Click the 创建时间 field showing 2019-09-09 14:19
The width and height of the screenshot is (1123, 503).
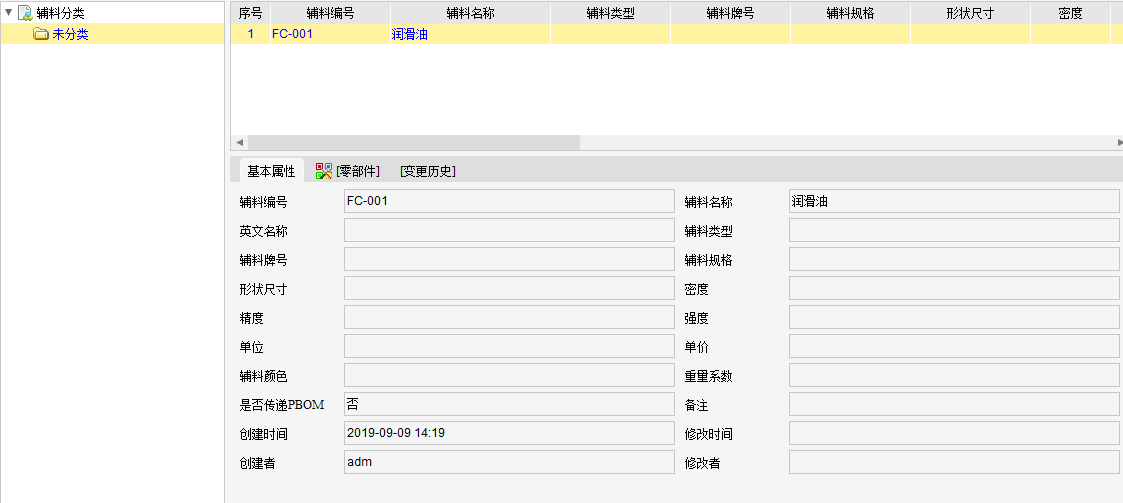tap(509, 433)
